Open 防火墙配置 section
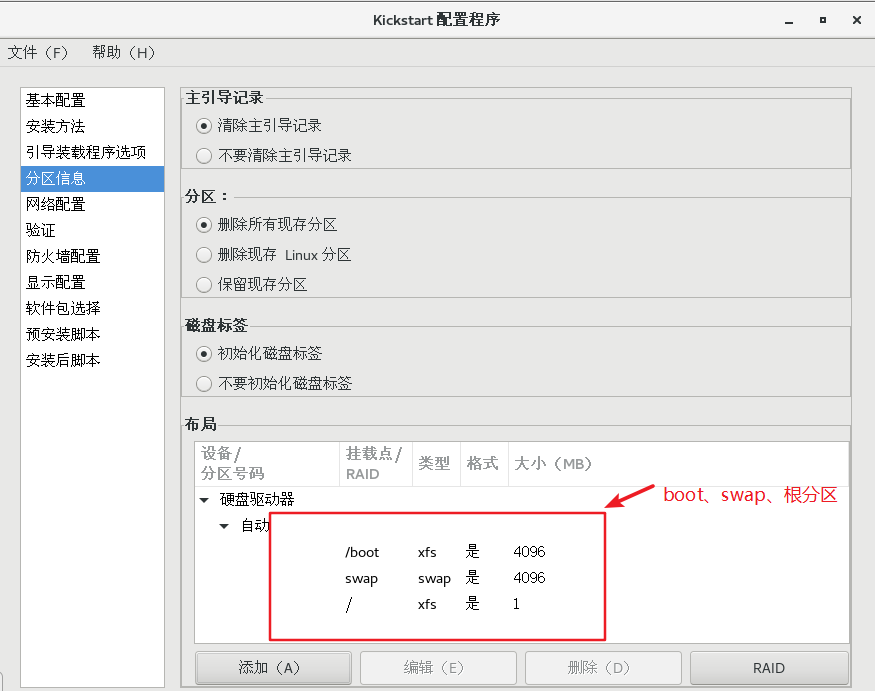Image resolution: width=875 pixels, height=691 pixels. pyautogui.click(x=93, y=256)
